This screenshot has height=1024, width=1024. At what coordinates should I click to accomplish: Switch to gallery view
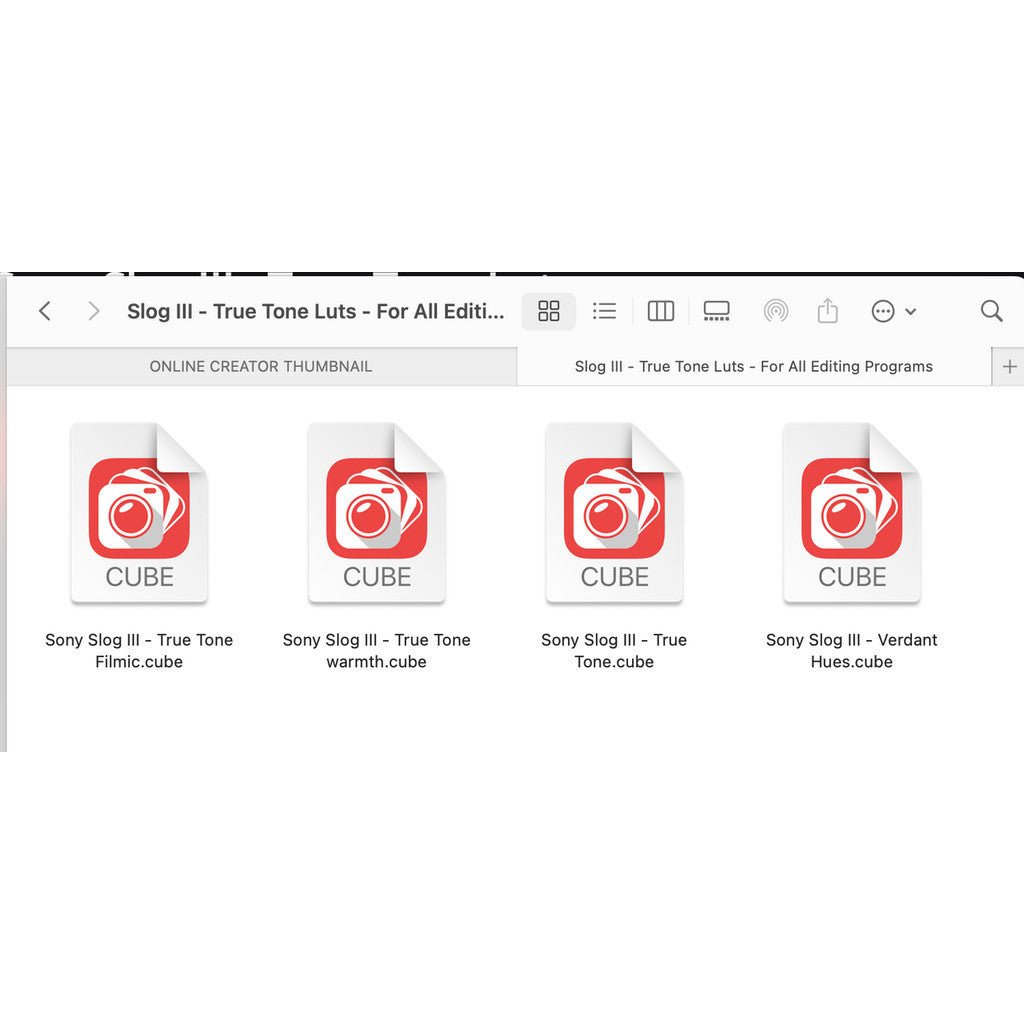(716, 311)
